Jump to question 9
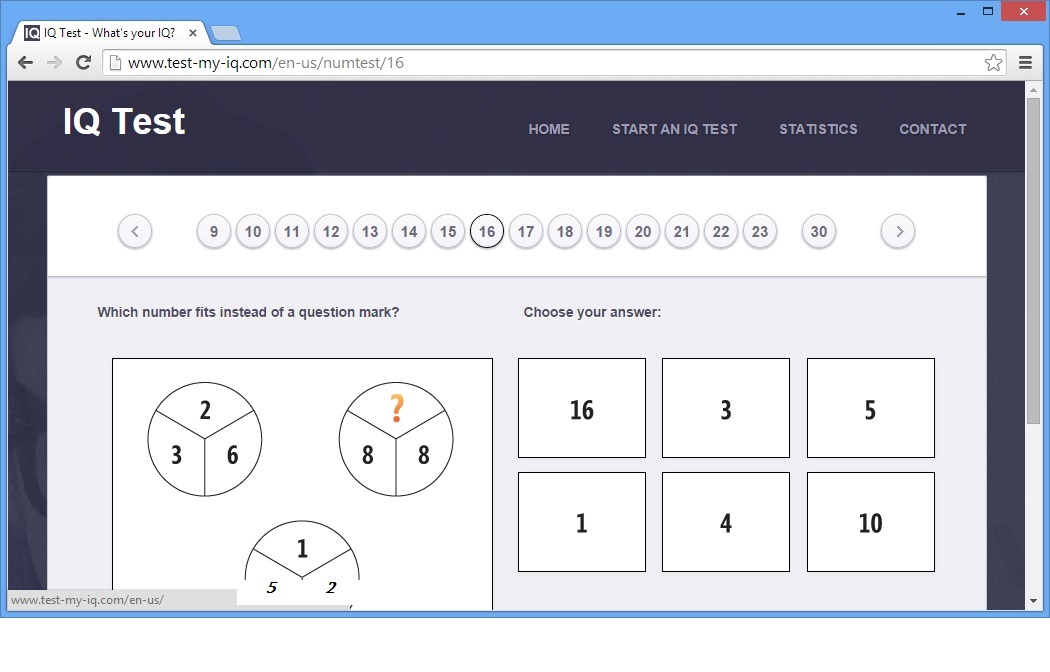The width and height of the screenshot is (1050, 672). [x=214, y=232]
